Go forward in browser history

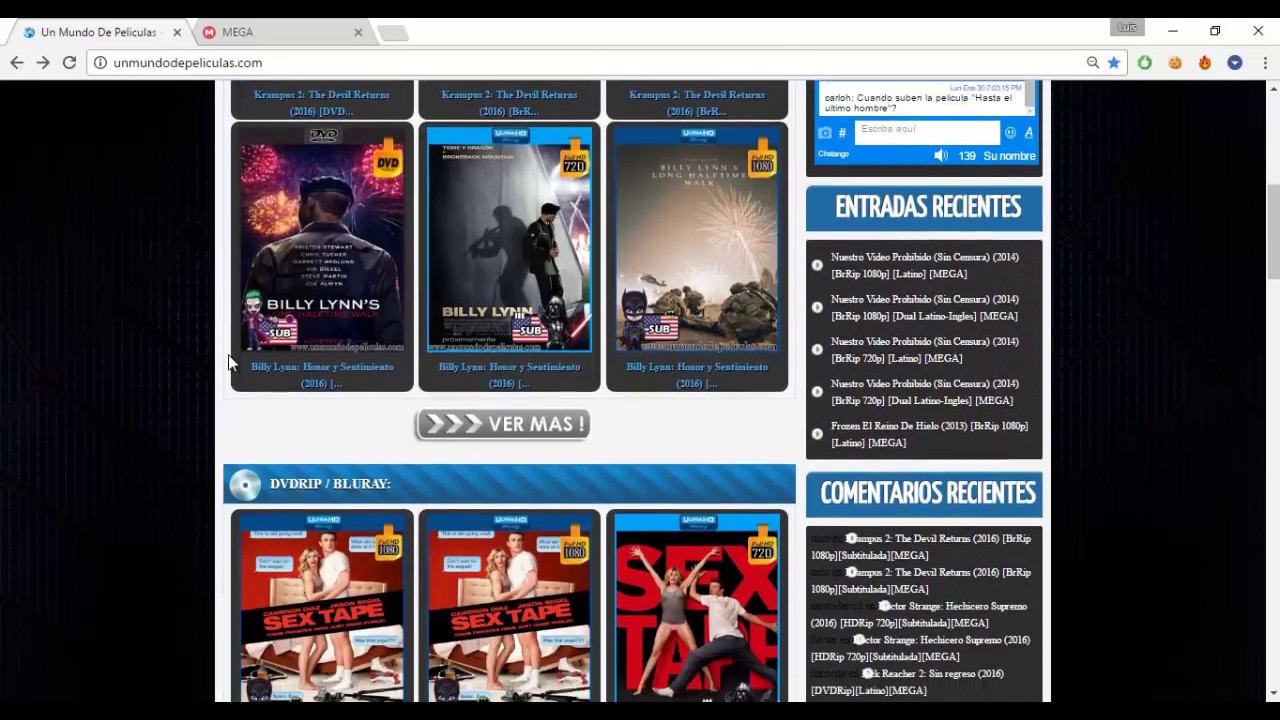pos(43,62)
